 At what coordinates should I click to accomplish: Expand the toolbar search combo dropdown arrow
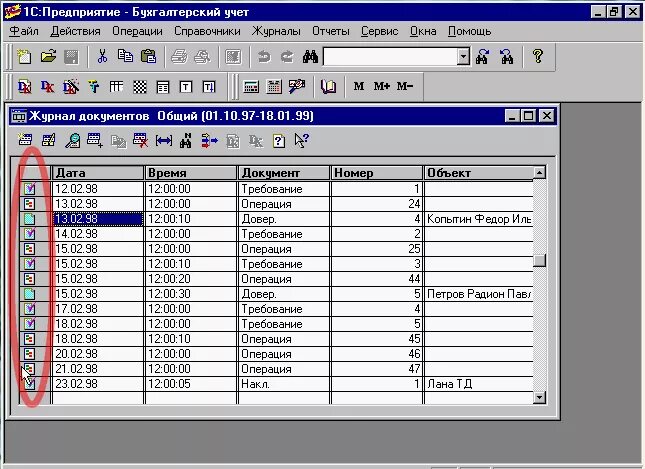pos(463,56)
